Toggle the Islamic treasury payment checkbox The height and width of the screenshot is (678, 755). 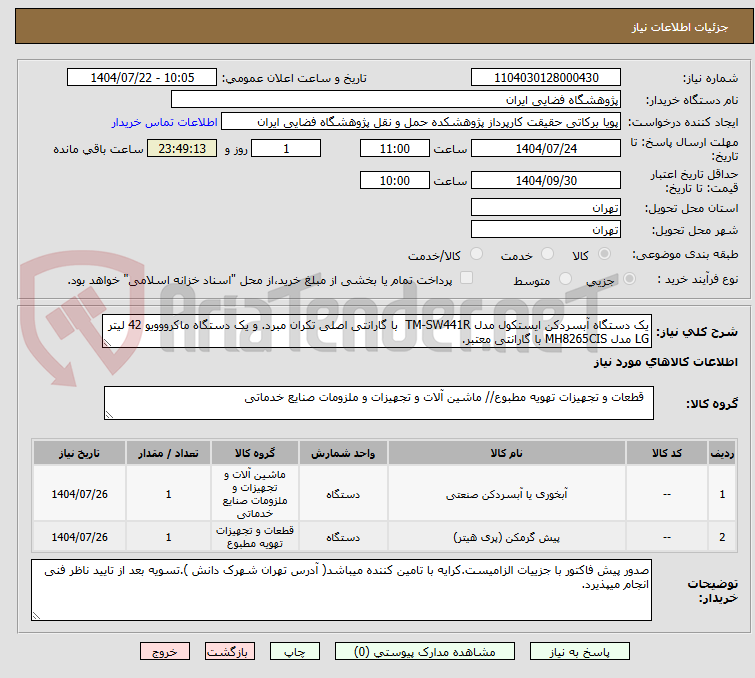(x=467, y=278)
